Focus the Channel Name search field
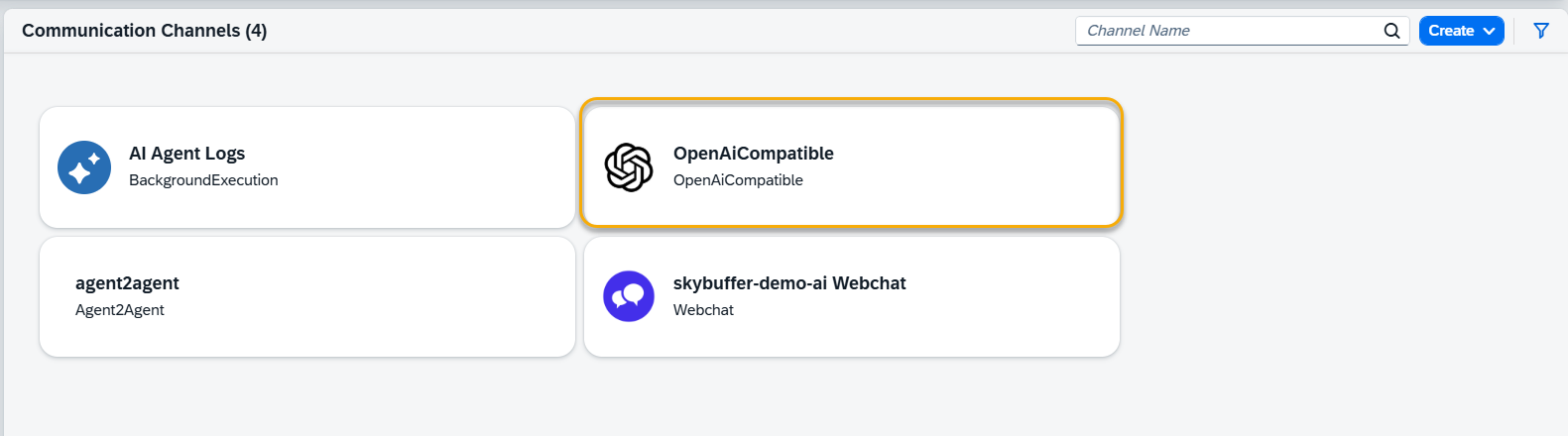This screenshot has width=1568, height=436. (1228, 31)
